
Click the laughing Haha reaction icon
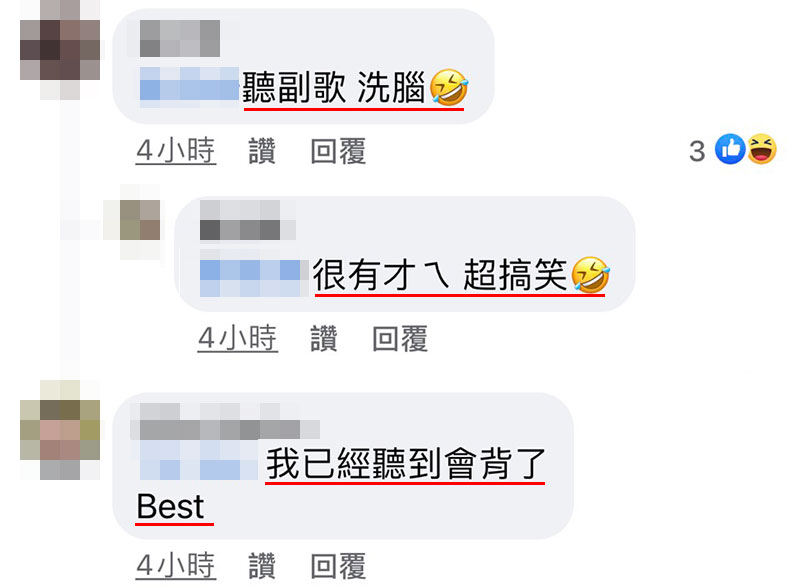point(762,149)
